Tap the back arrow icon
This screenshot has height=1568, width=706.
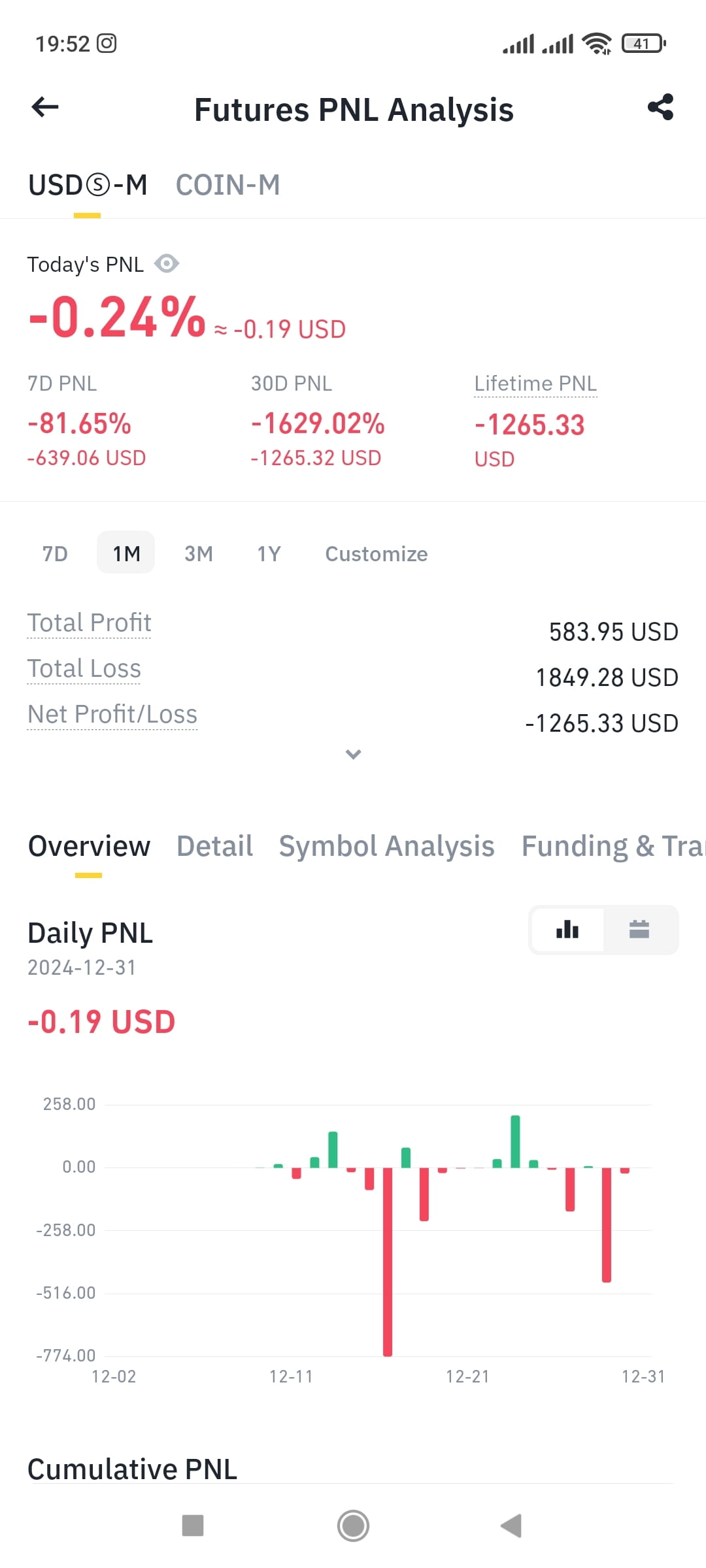(45, 107)
